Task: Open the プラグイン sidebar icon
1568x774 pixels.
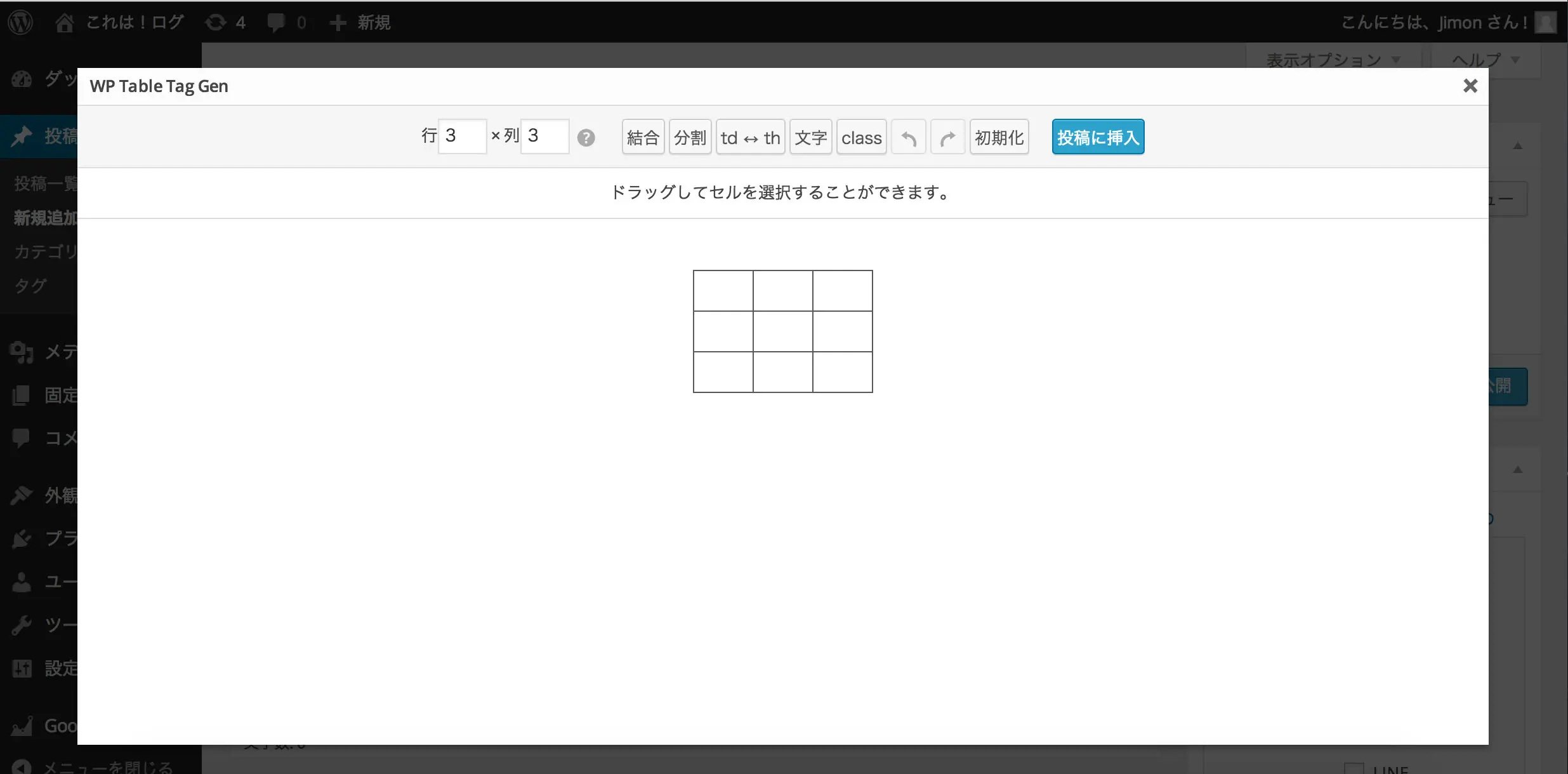Action: 21,538
